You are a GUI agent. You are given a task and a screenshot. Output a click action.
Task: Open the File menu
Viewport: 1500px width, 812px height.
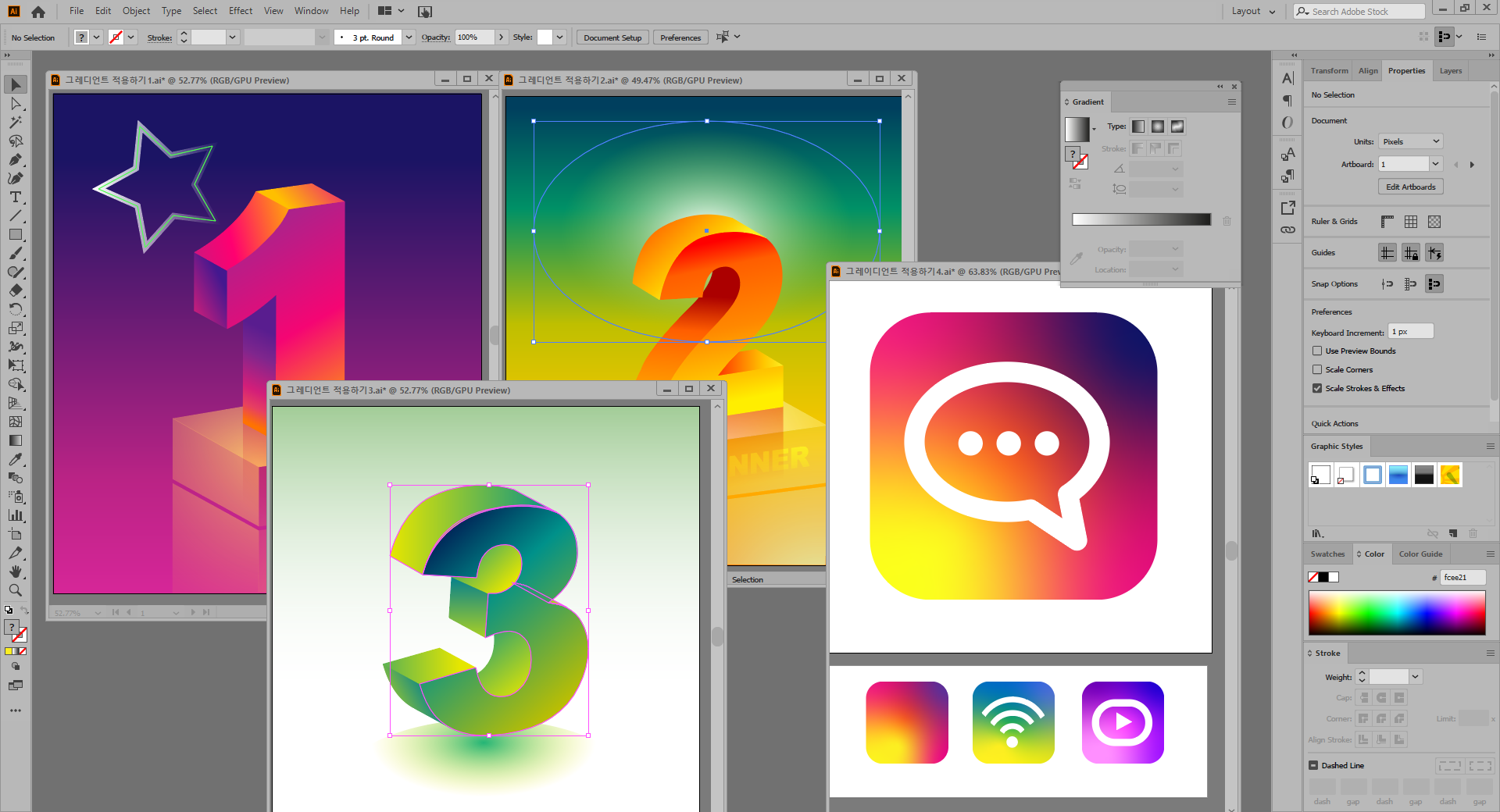point(77,11)
